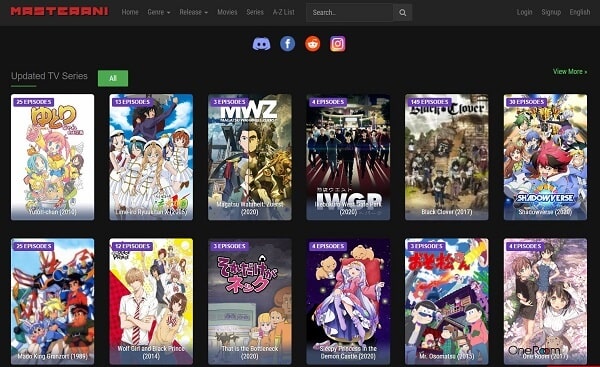The image size is (600, 367).
Task: Open the Movies section
Action: [227, 12]
